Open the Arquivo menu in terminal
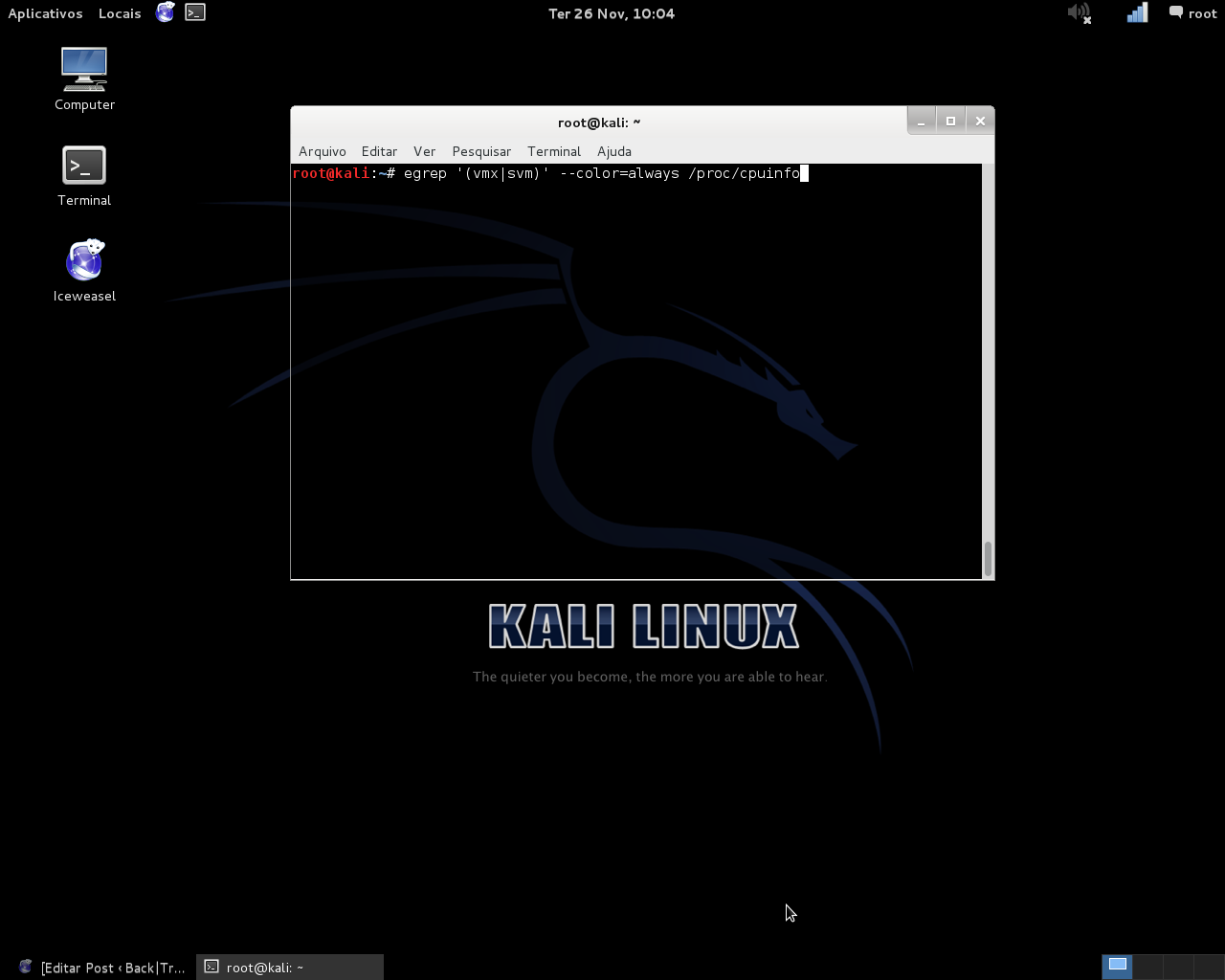The height and width of the screenshot is (980, 1225). tap(323, 151)
